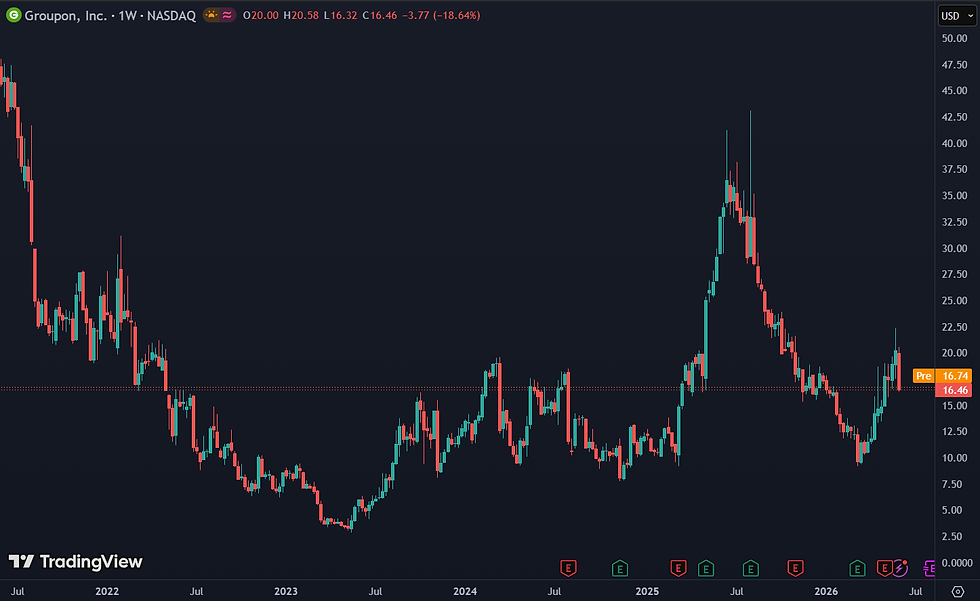Select the green earnings marker just after the 2026 label

tap(857, 569)
